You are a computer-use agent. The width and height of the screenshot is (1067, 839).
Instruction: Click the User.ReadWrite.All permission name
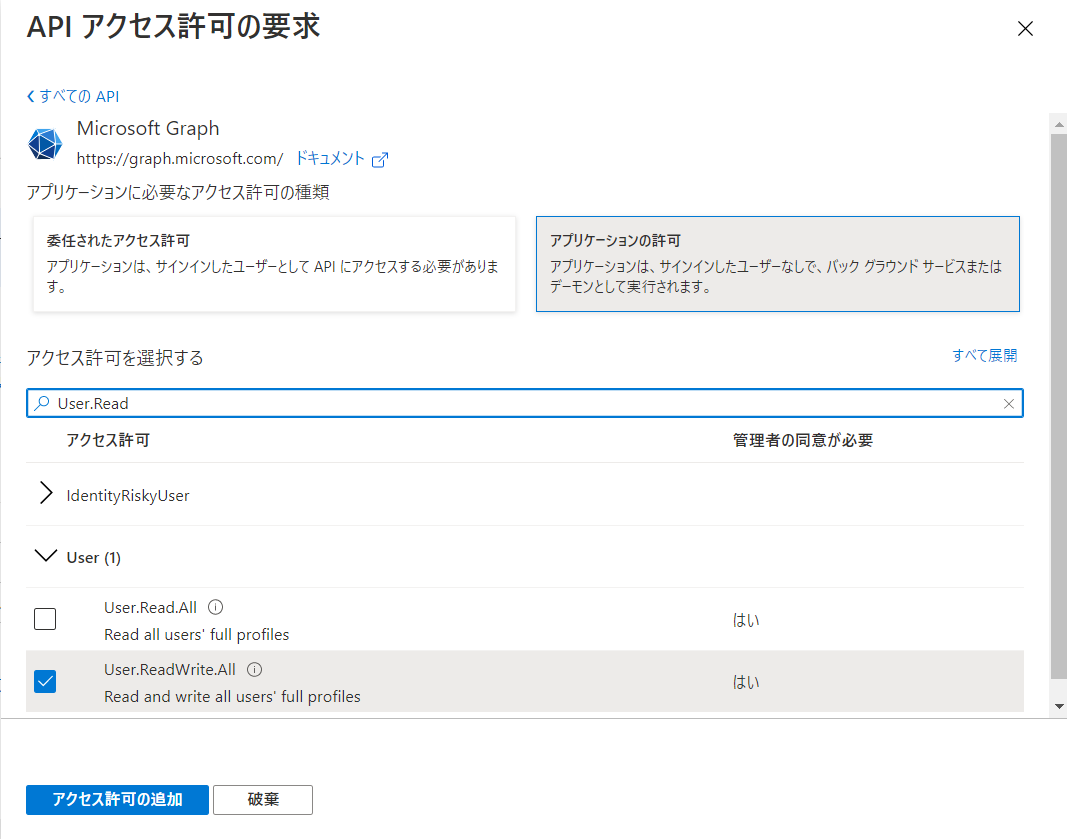(x=170, y=670)
